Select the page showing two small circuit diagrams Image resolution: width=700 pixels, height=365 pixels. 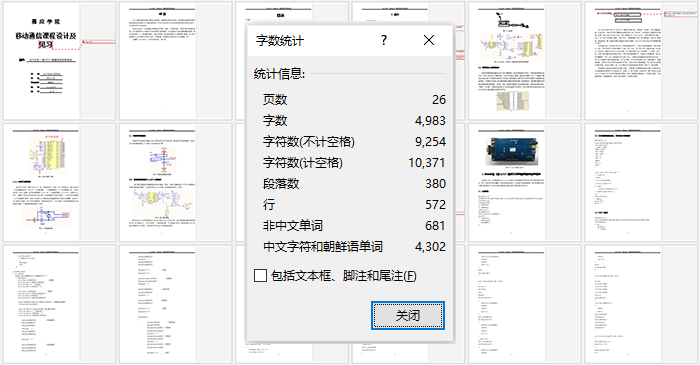coord(175,182)
